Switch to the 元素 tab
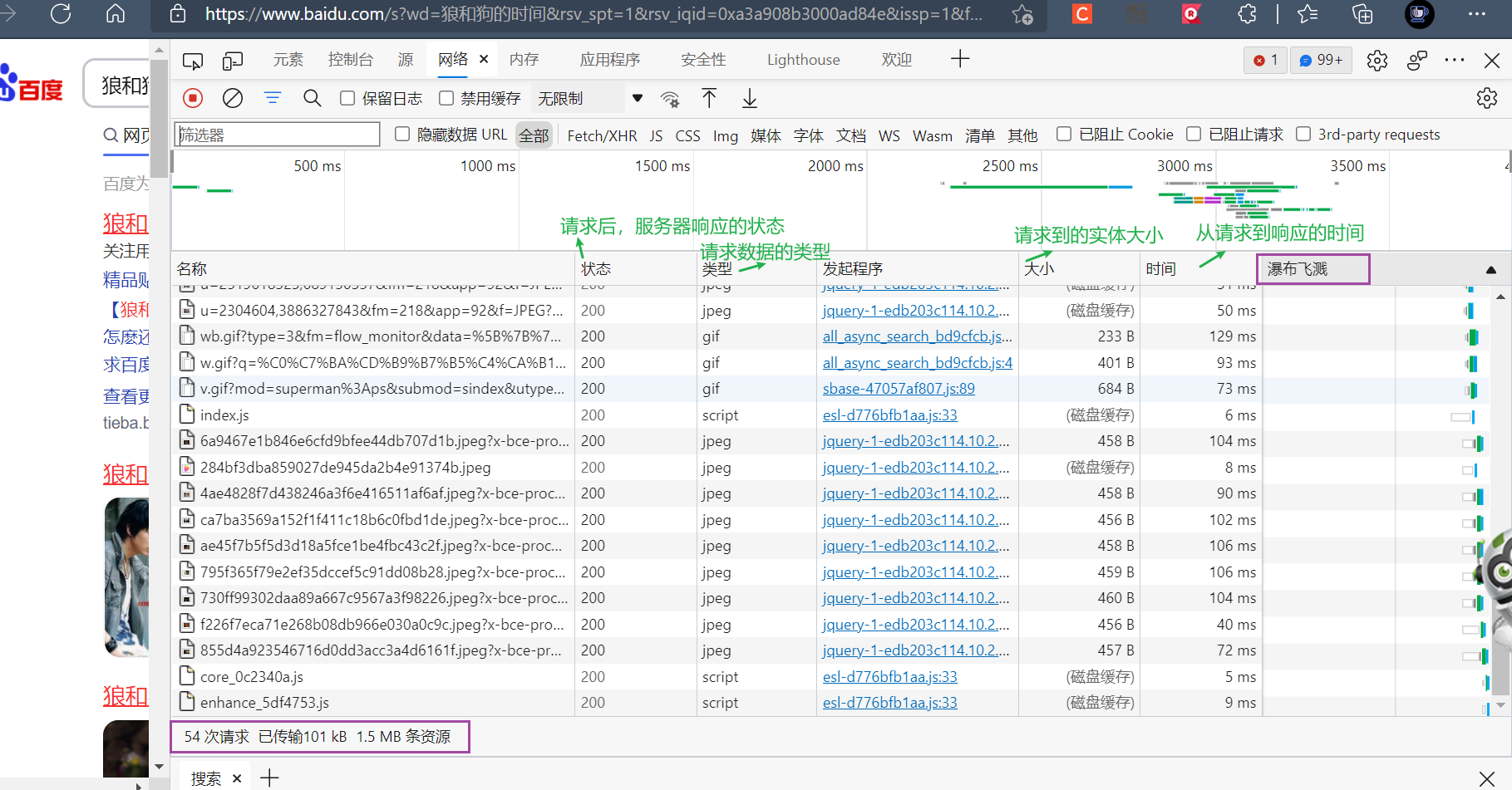1512x790 pixels. pyautogui.click(x=288, y=60)
